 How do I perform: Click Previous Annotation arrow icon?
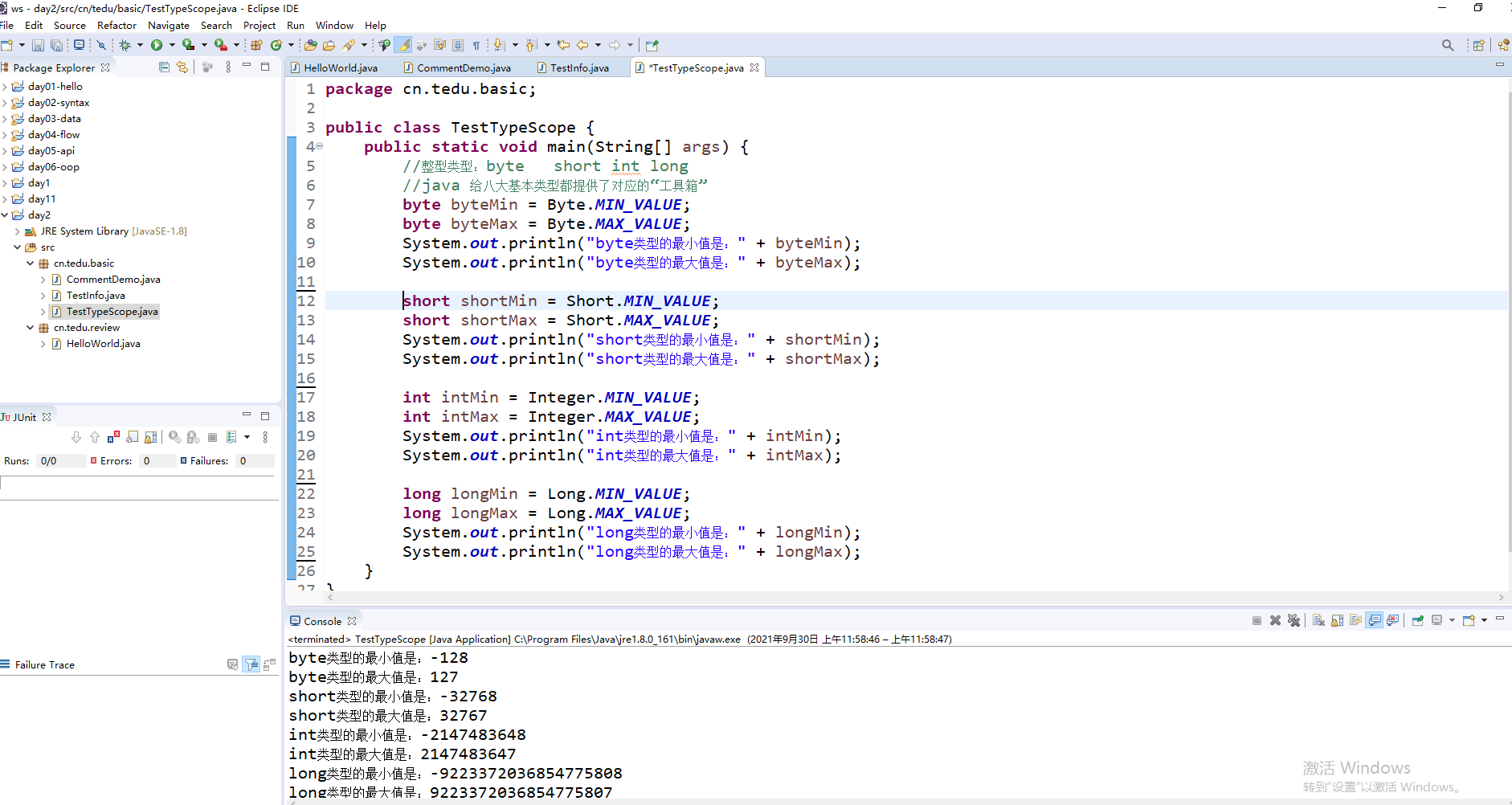pos(531,46)
